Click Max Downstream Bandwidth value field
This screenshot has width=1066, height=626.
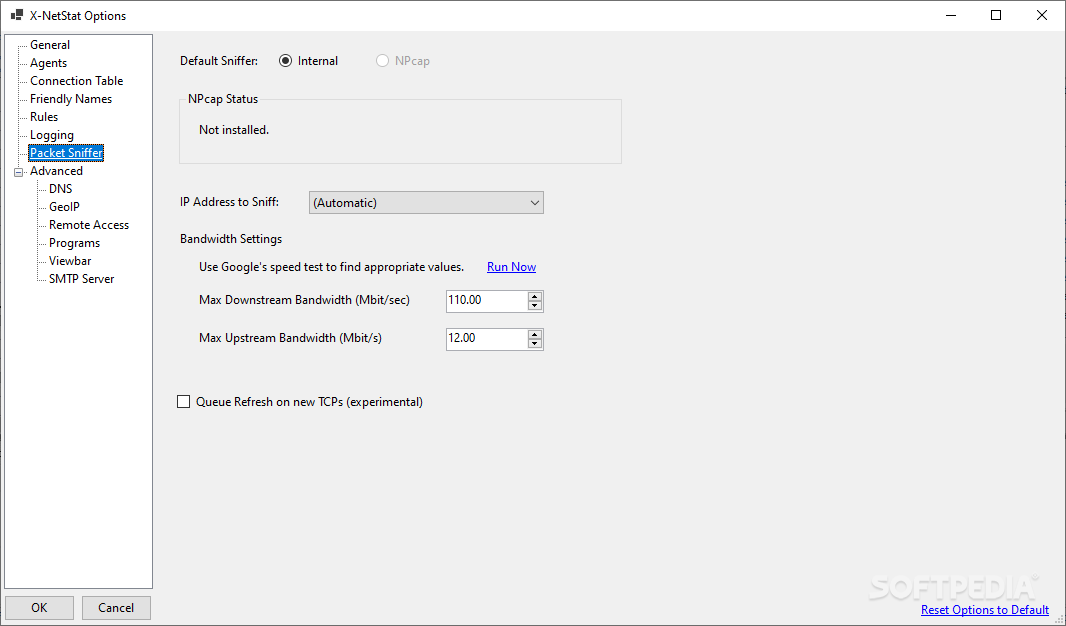[486, 301]
